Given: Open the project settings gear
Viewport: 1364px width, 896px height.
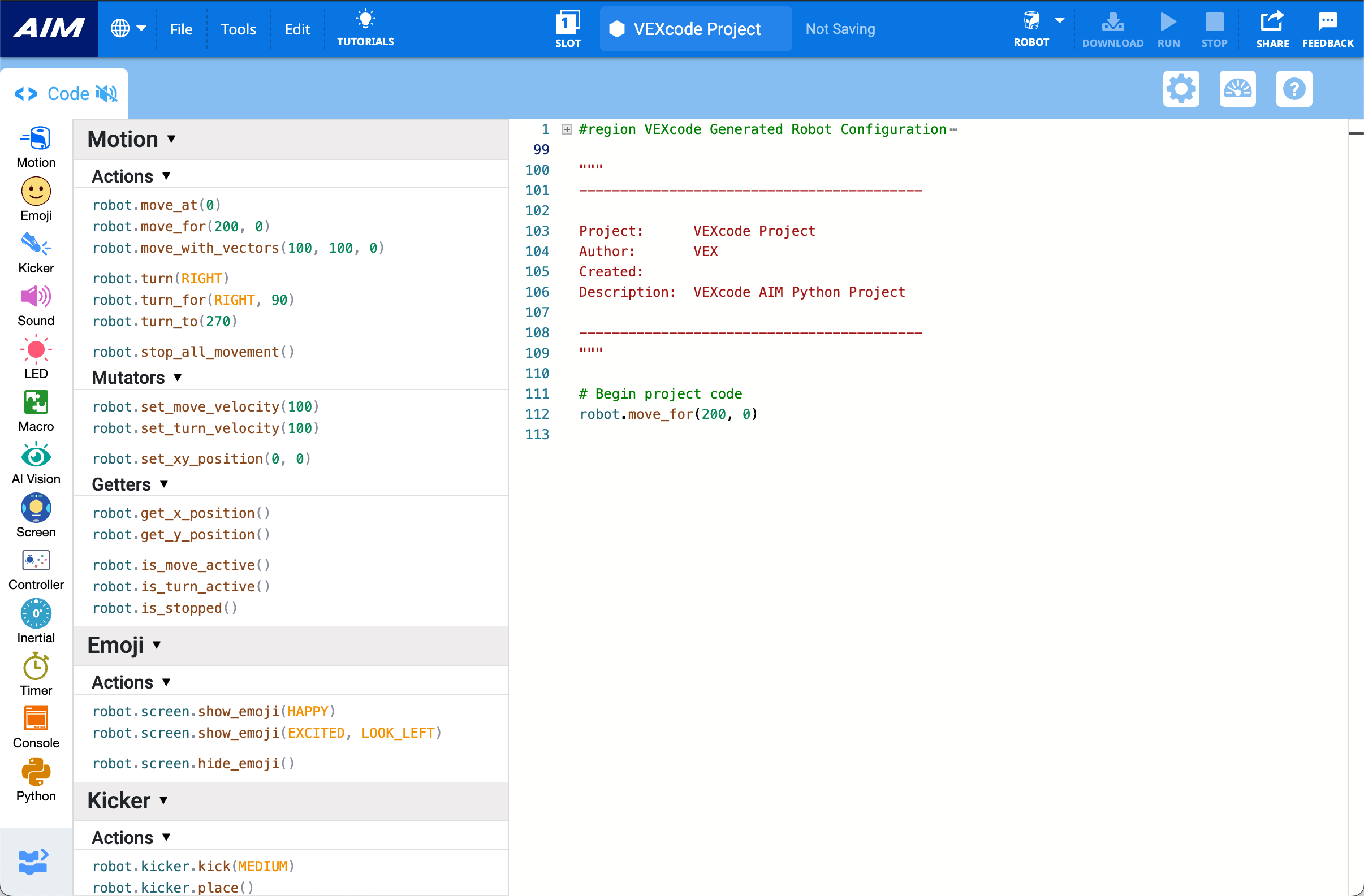Looking at the screenshot, I should point(1181,89).
